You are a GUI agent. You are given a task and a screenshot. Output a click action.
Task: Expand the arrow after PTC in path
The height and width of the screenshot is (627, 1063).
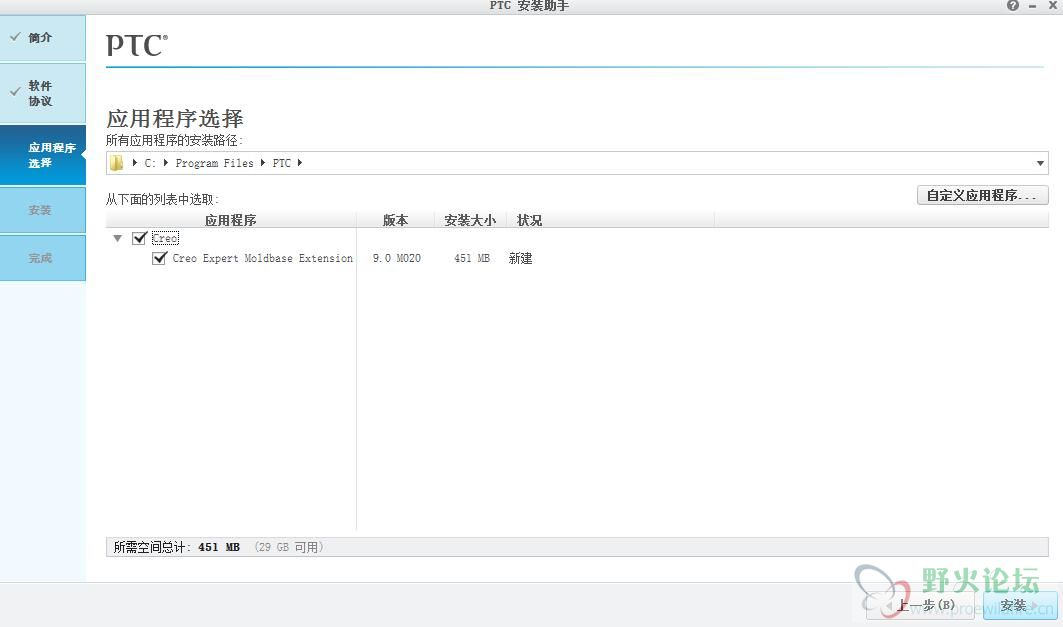click(x=300, y=163)
